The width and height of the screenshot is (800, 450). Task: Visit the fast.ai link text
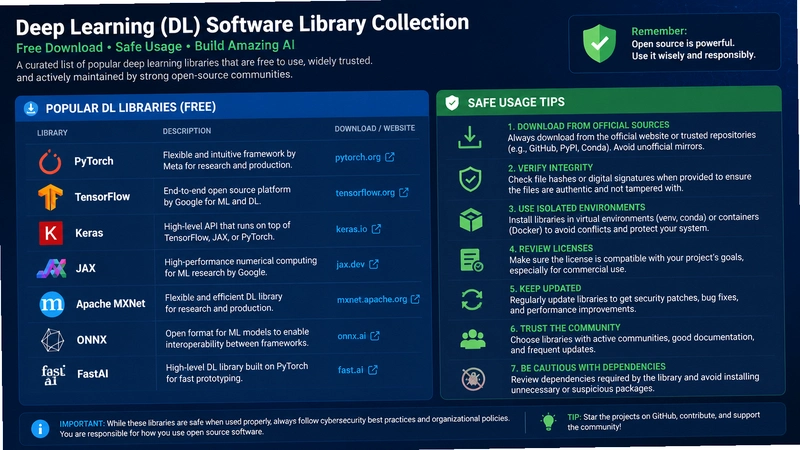[x=351, y=370]
